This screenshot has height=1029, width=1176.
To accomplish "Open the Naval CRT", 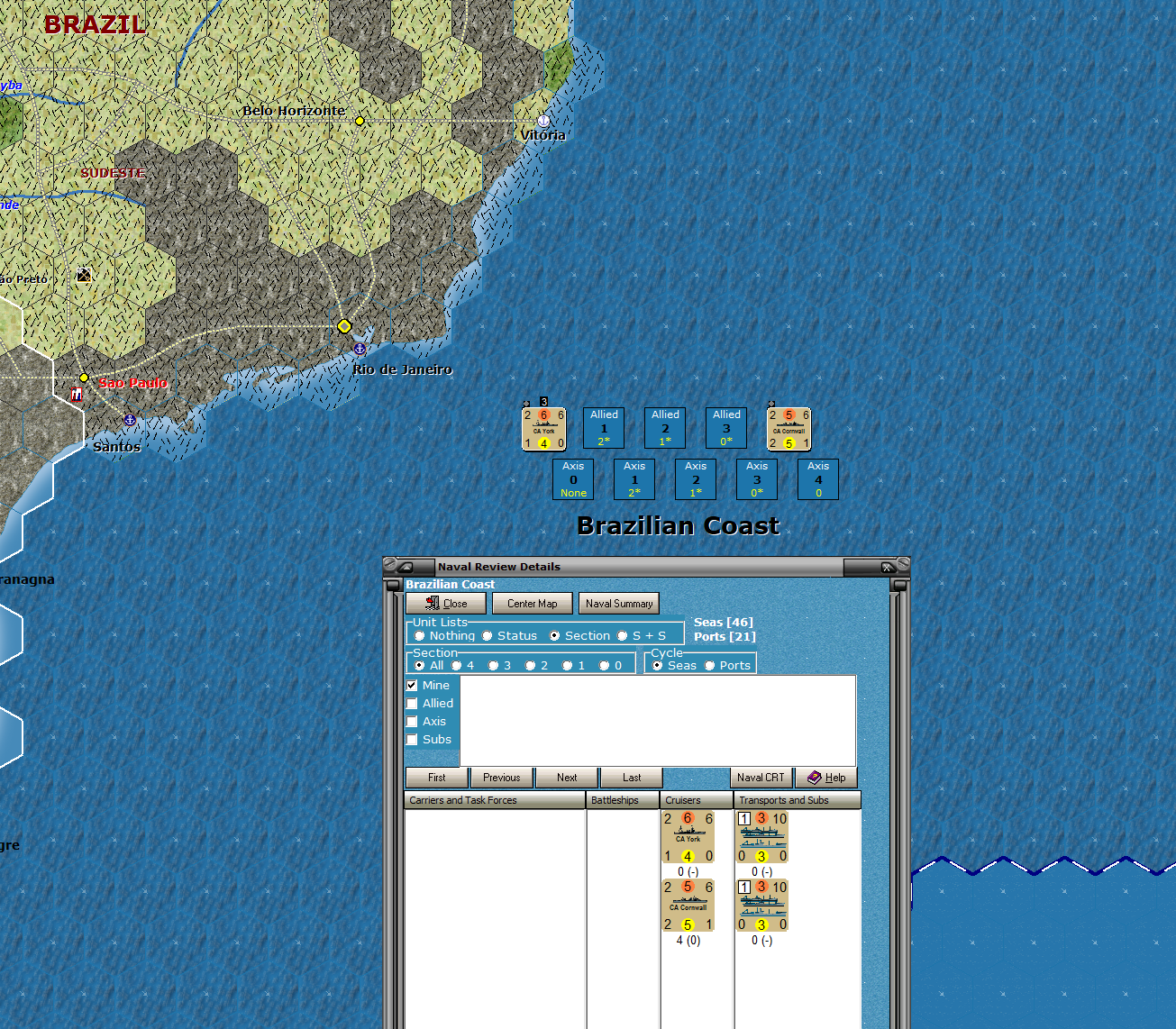I will (x=761, y=777).
